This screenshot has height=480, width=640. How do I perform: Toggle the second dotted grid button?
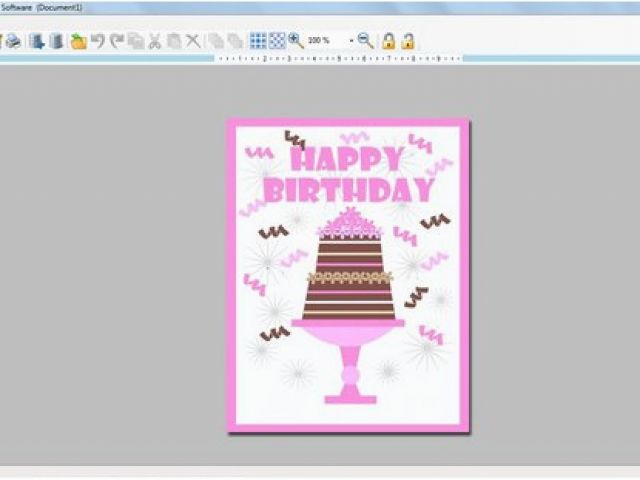click(x=277, y=41)
